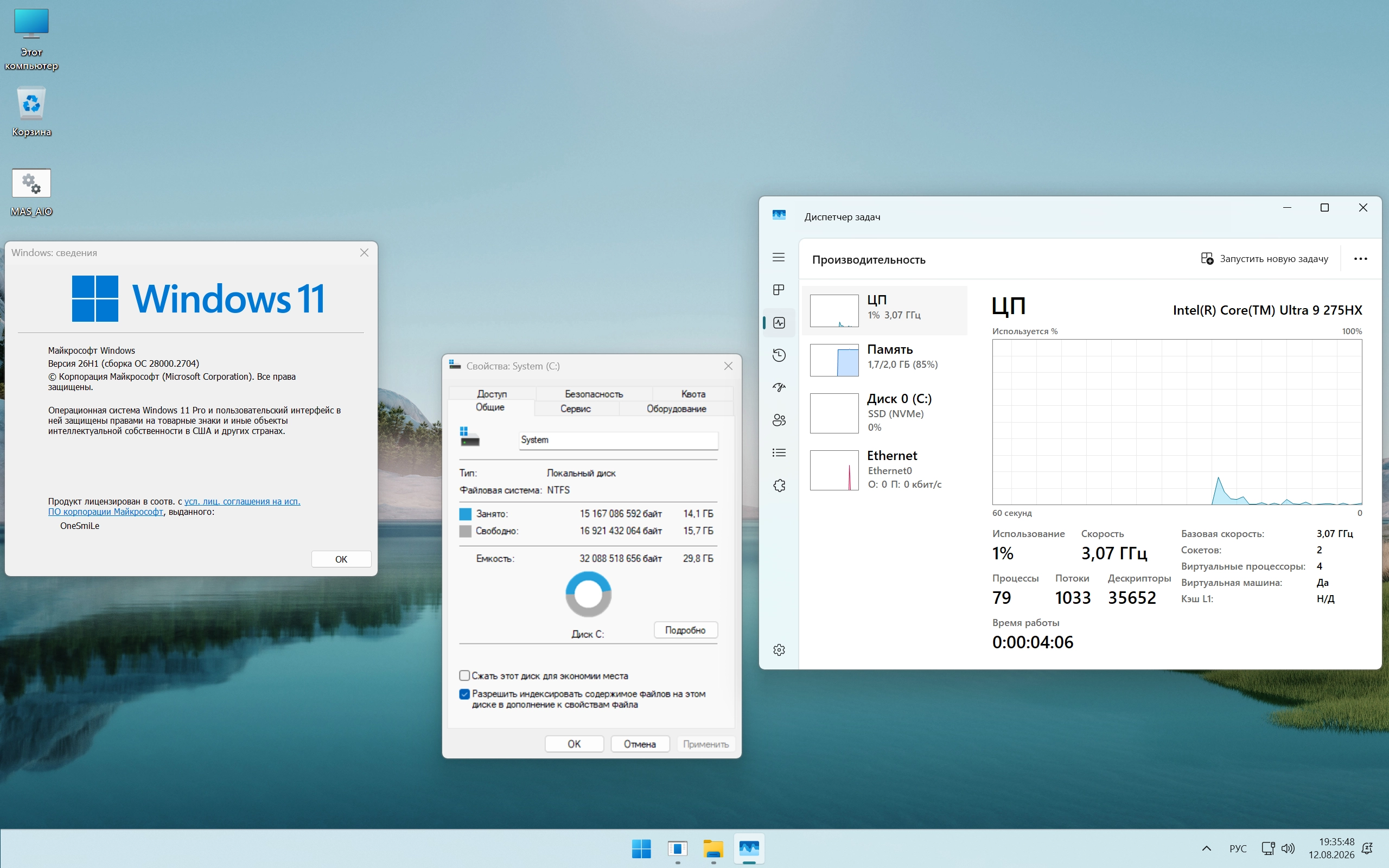This screenshot has height=868, width=1389.
Task: Enable the Сжать этот диск checkbox
Action: point(464,676)
